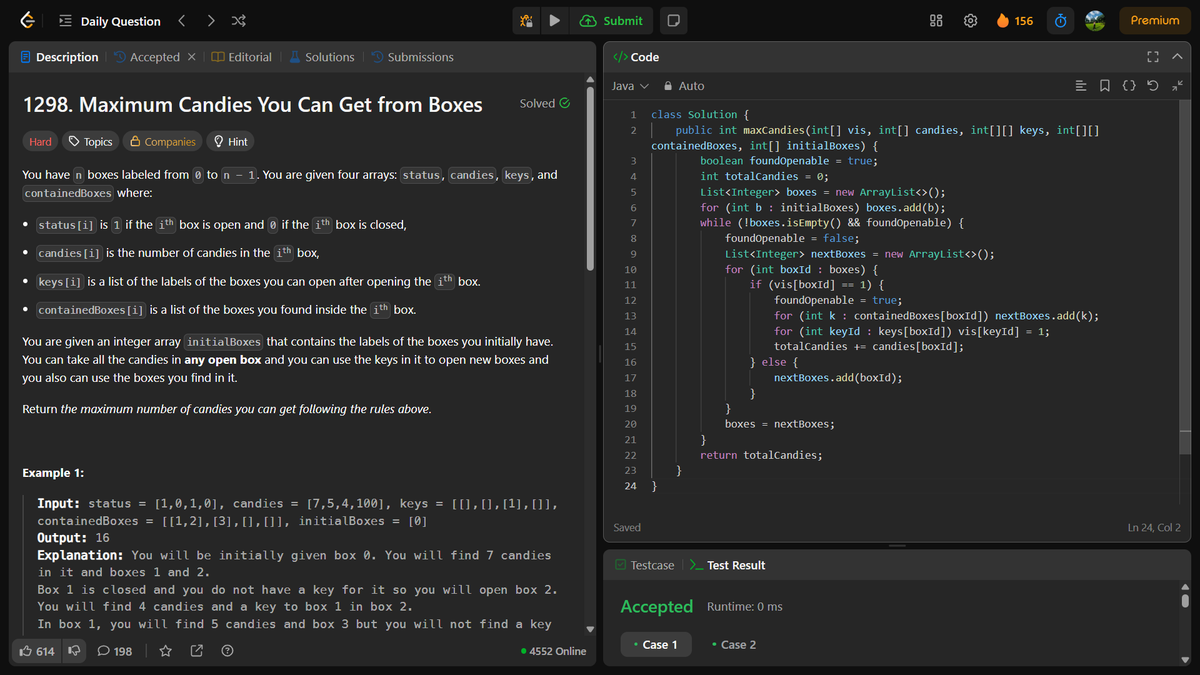Bookmark the code using the bookmark icon
The width and height of the screenshot is (1200, 675).
[x=1106, y=86]
